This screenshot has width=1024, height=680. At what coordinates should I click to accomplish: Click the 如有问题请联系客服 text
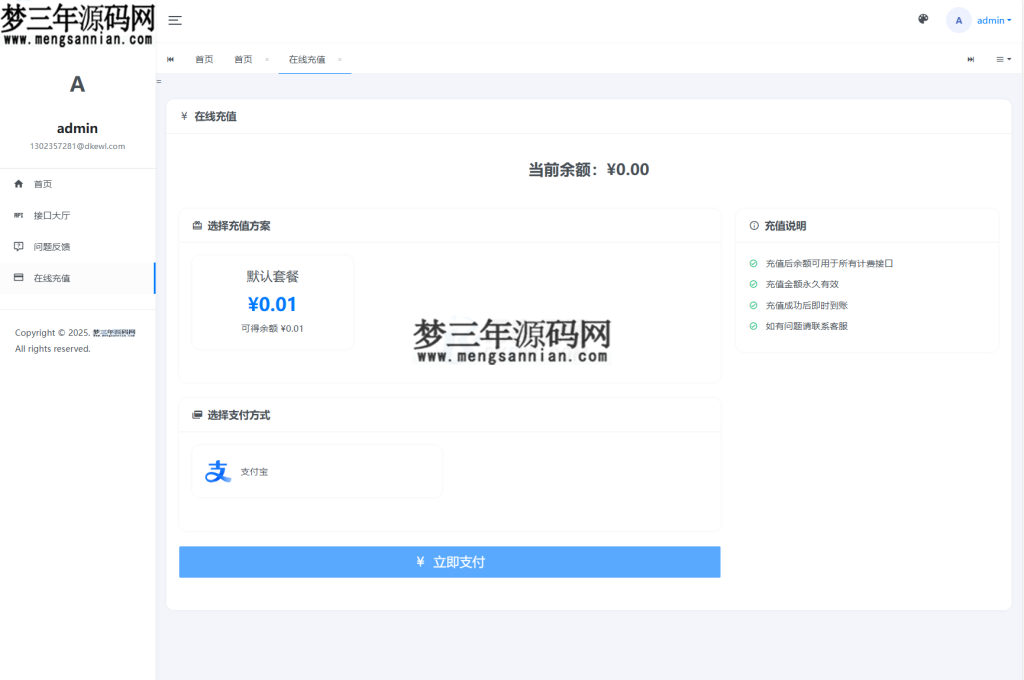[x=807, y=326]
